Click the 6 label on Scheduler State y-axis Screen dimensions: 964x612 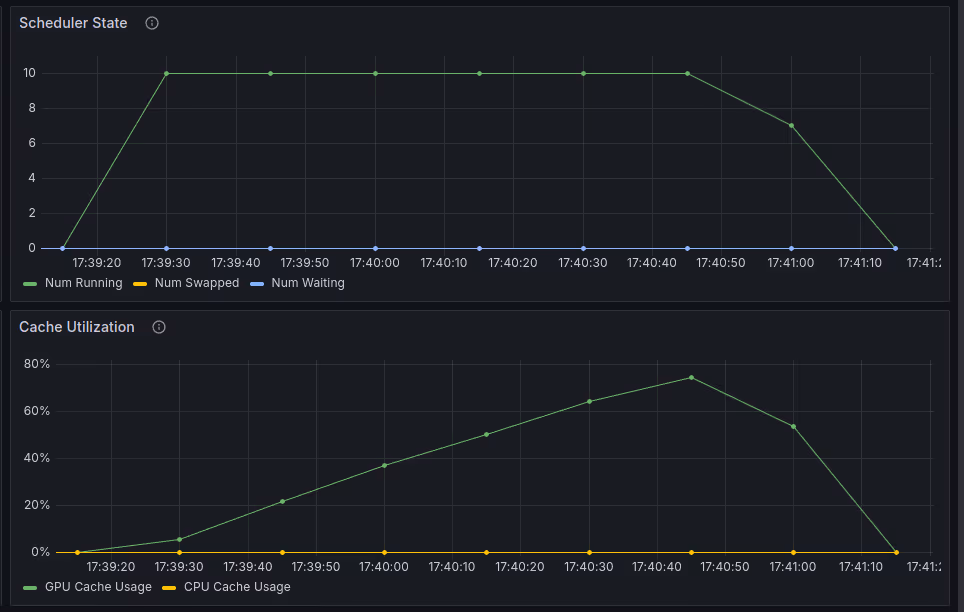pos(32,143)
